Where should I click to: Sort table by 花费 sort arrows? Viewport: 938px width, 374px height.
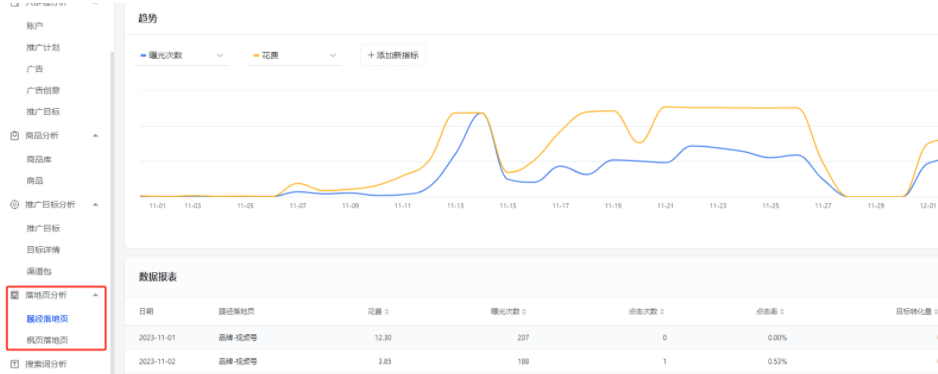(386, 312)
